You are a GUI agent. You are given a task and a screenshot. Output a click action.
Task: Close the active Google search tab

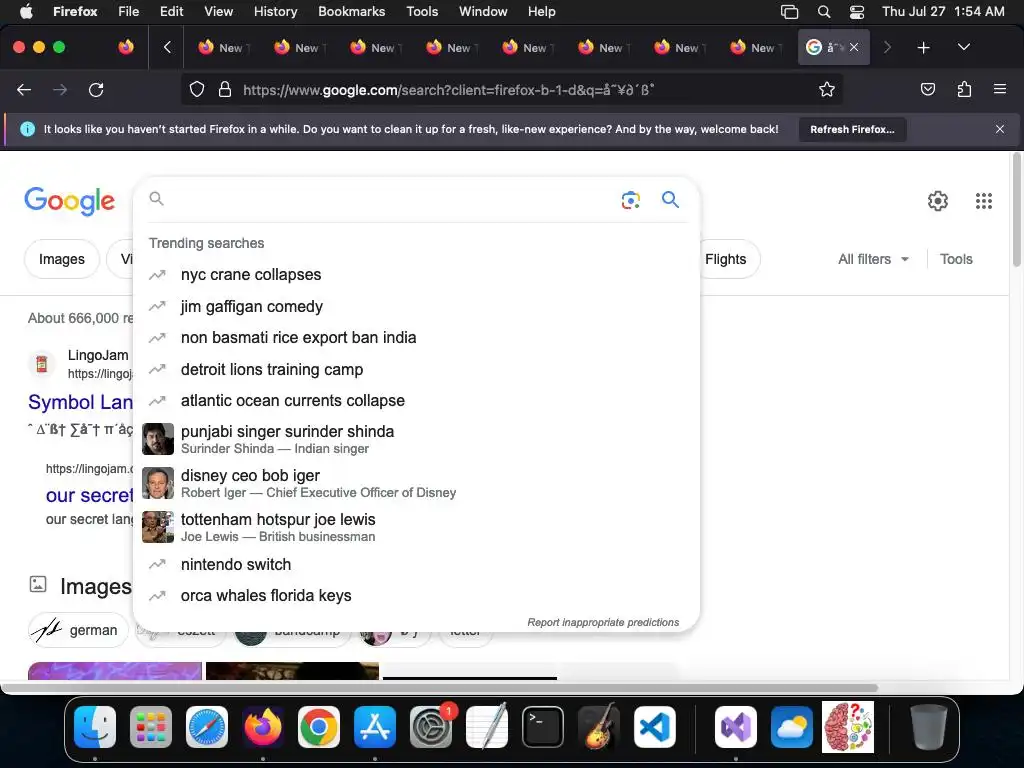pos(854,47)
